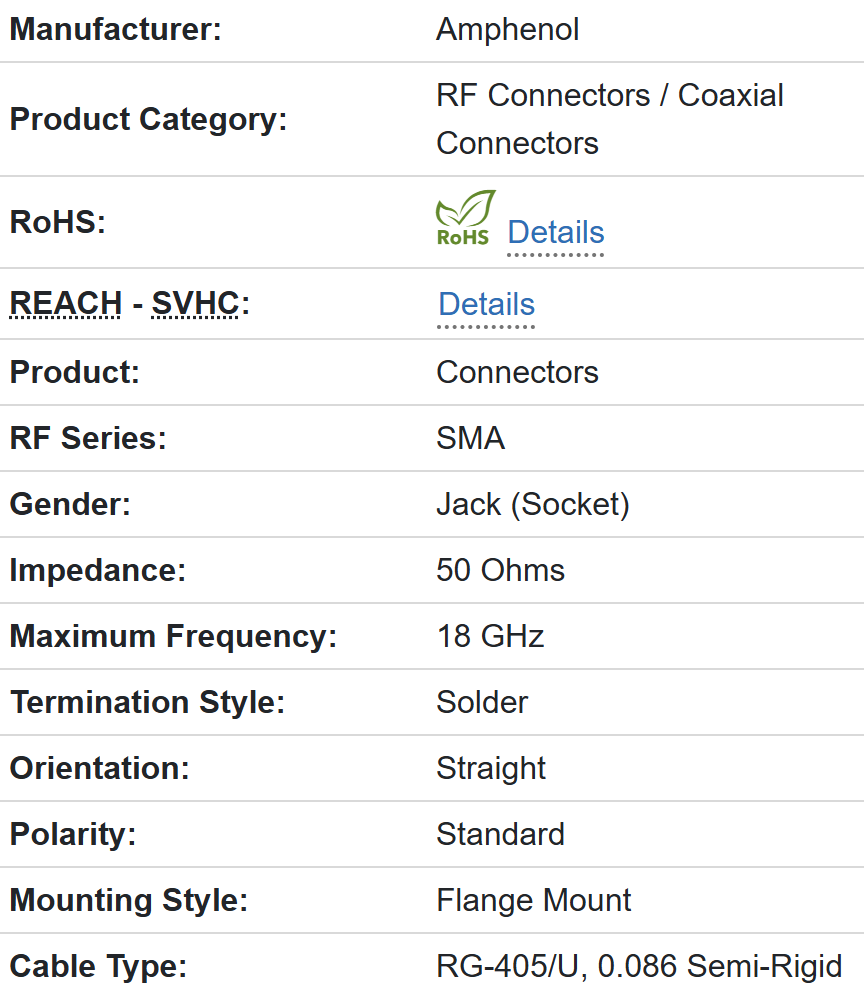The image size is (864, 996).
Task: Select the Flange Mount value
Action: (533, 900)
